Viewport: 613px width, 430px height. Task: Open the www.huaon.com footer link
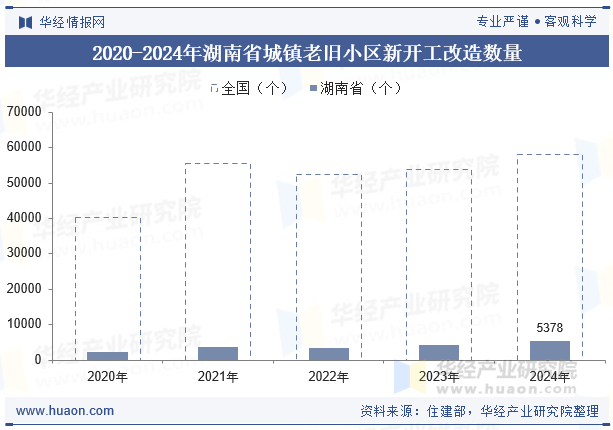click(65, 411)
